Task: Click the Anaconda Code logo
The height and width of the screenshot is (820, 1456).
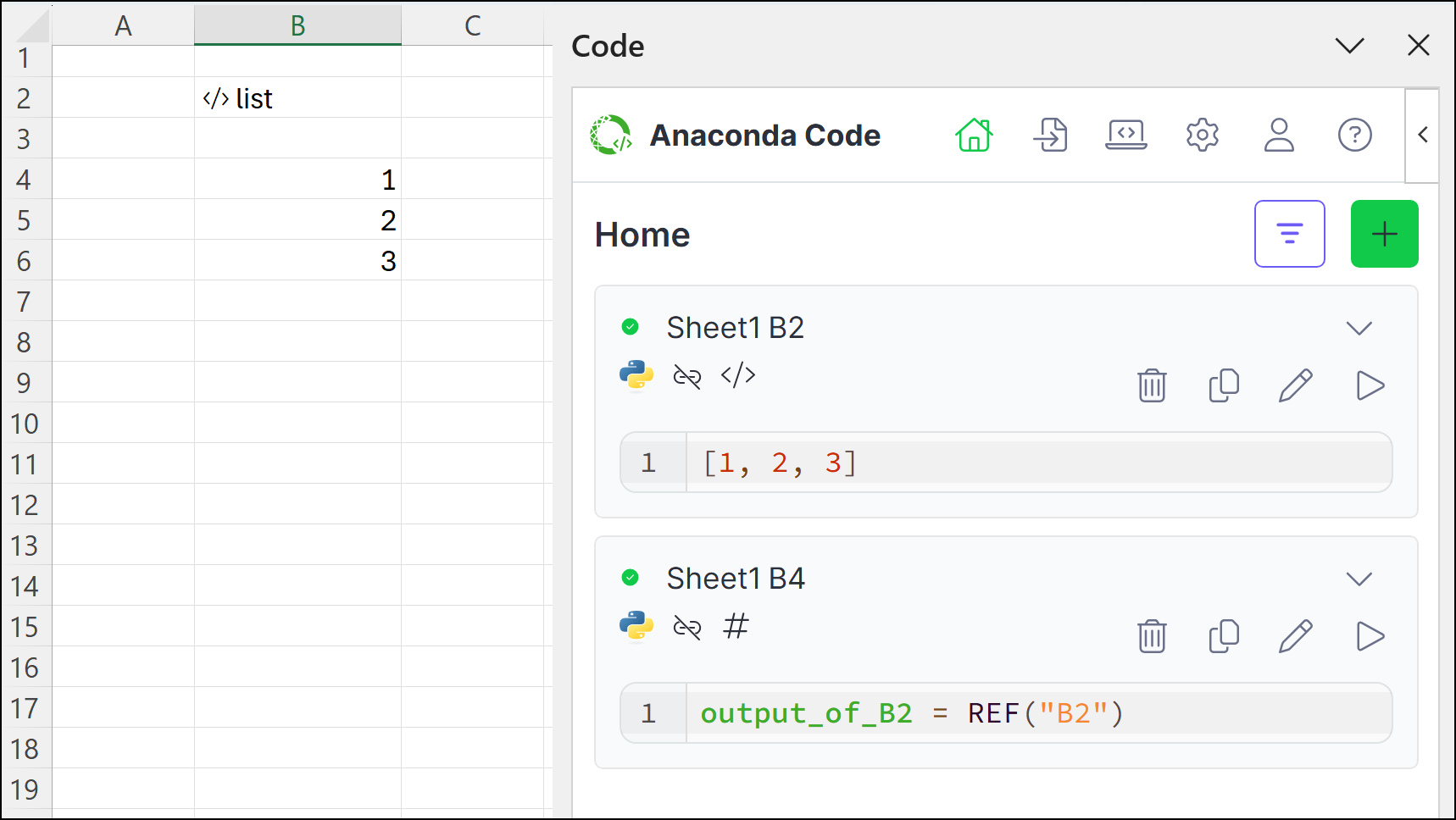Action: [611, 135]
